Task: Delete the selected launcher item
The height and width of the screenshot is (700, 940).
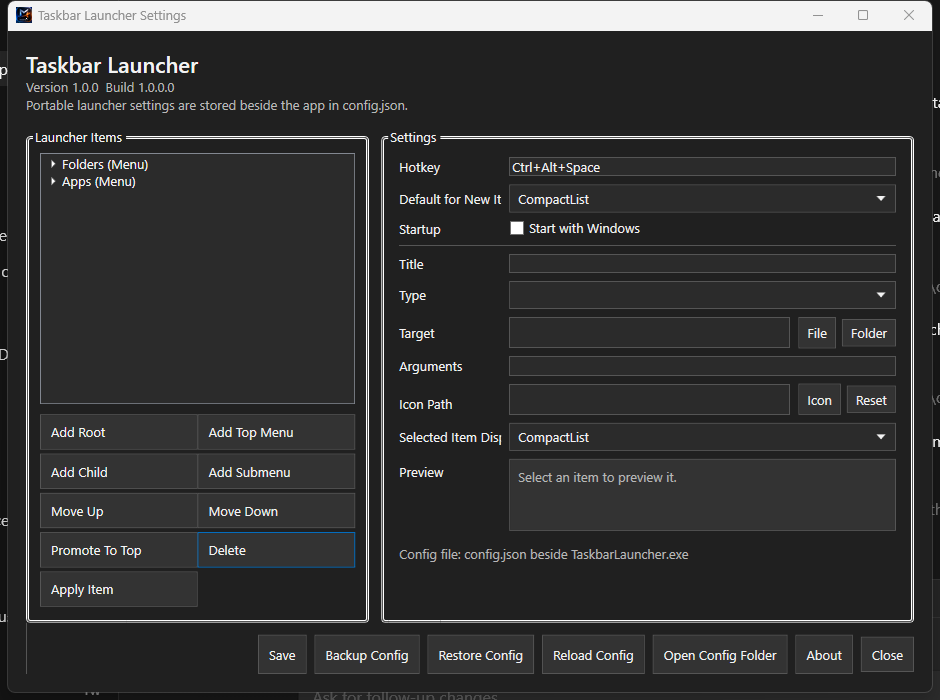Action: click(x=276, y=550)
